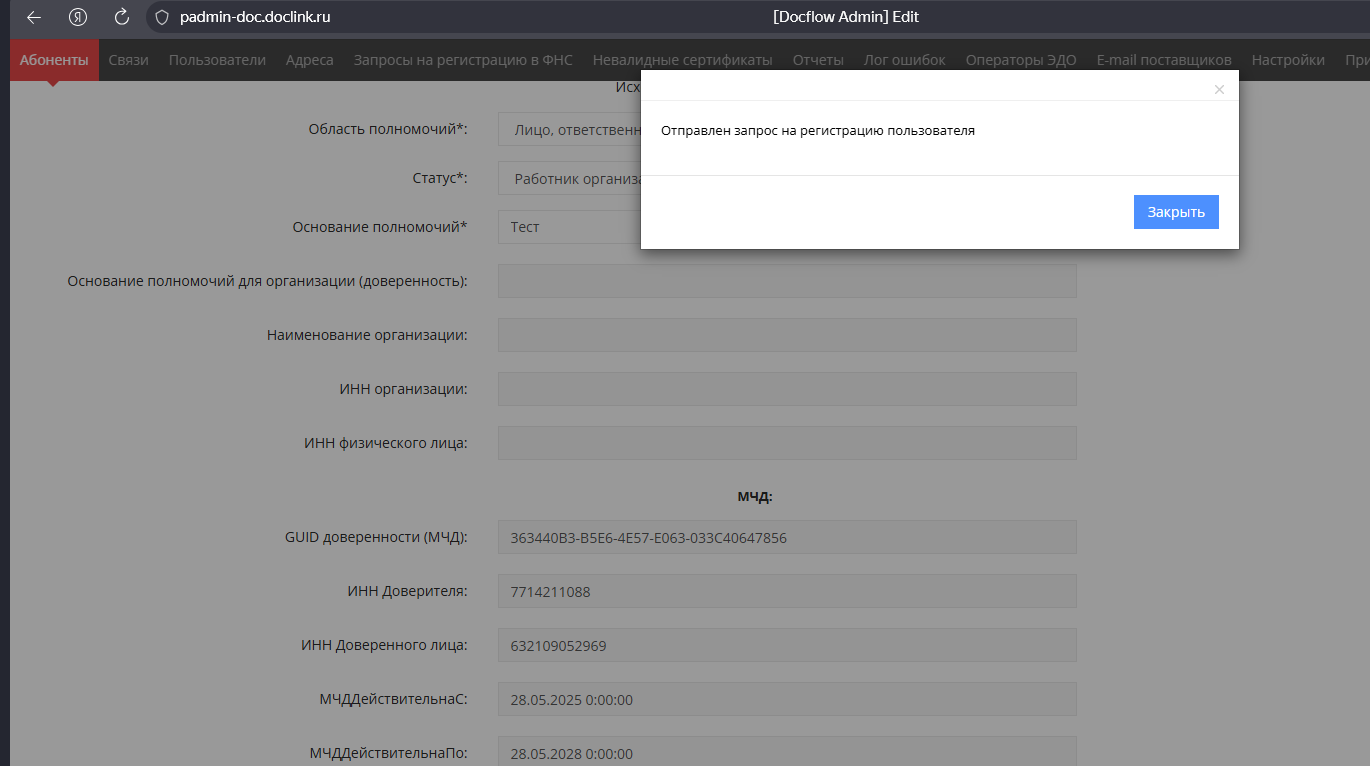The width and height of the screenshot is (1370, 766).
Task: Open the E-mail поставщиков tab
Action: (1164, 60)
